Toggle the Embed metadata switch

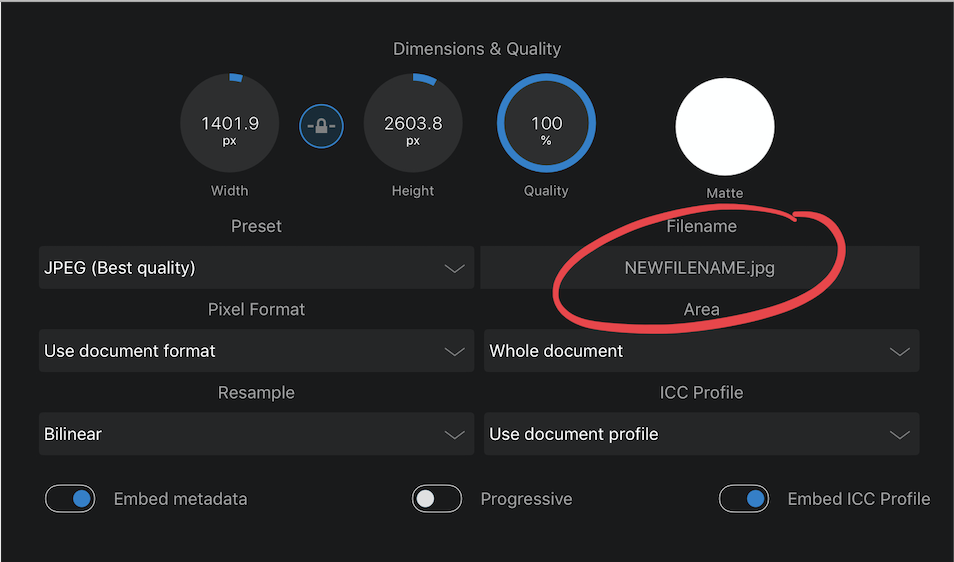70,499
